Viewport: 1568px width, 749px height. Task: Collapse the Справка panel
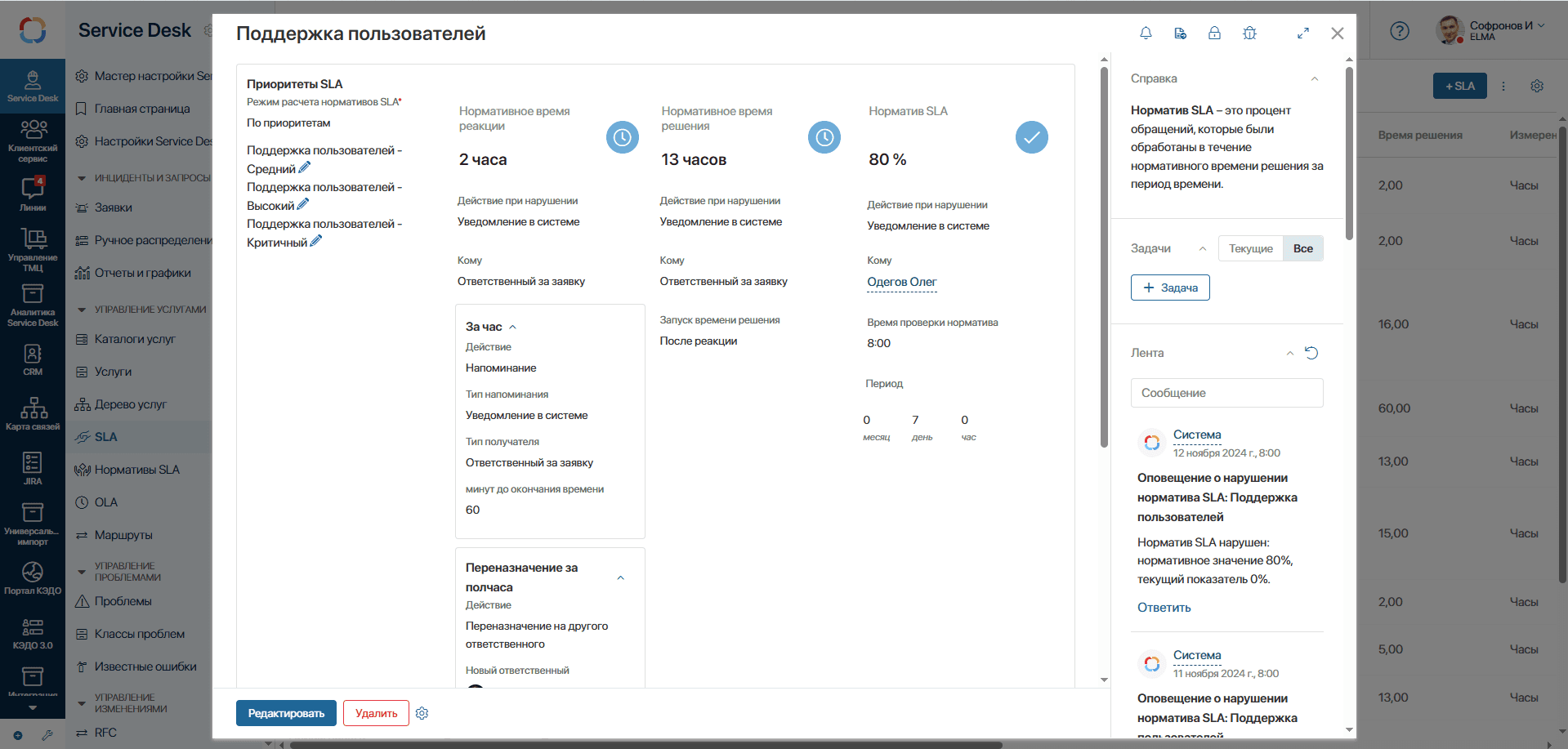point(1315,79)
